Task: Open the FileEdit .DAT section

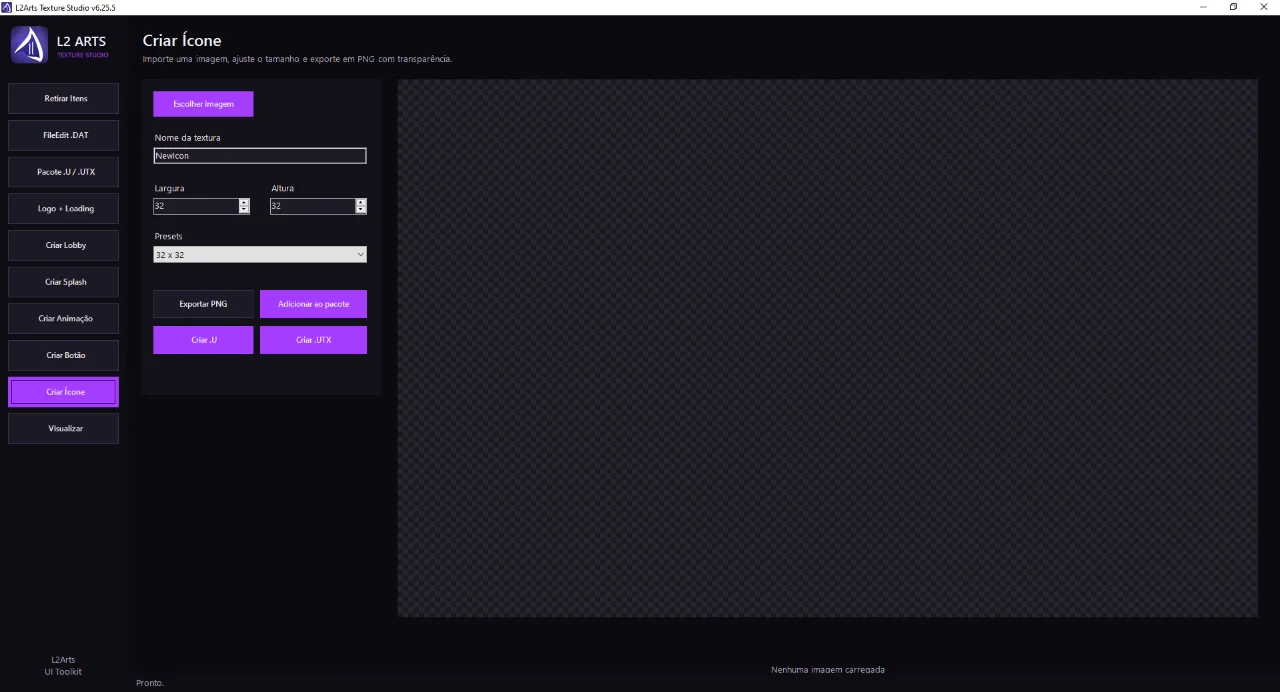Action: click(64, 135)
